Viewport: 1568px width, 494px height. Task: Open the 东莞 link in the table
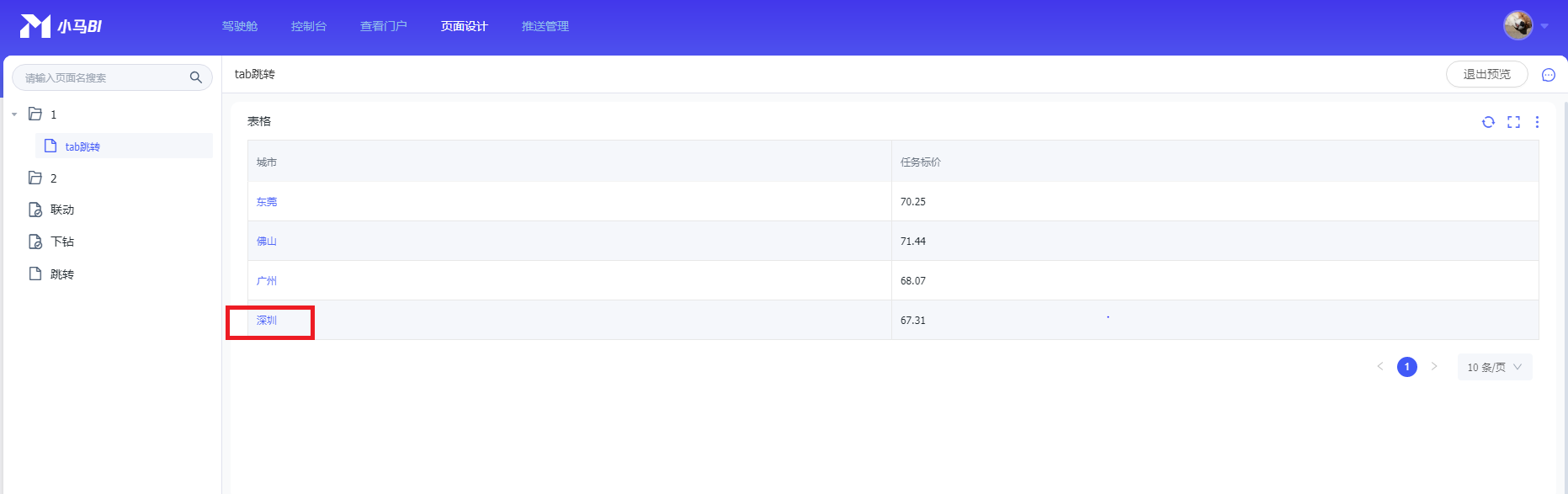point(267,201)
